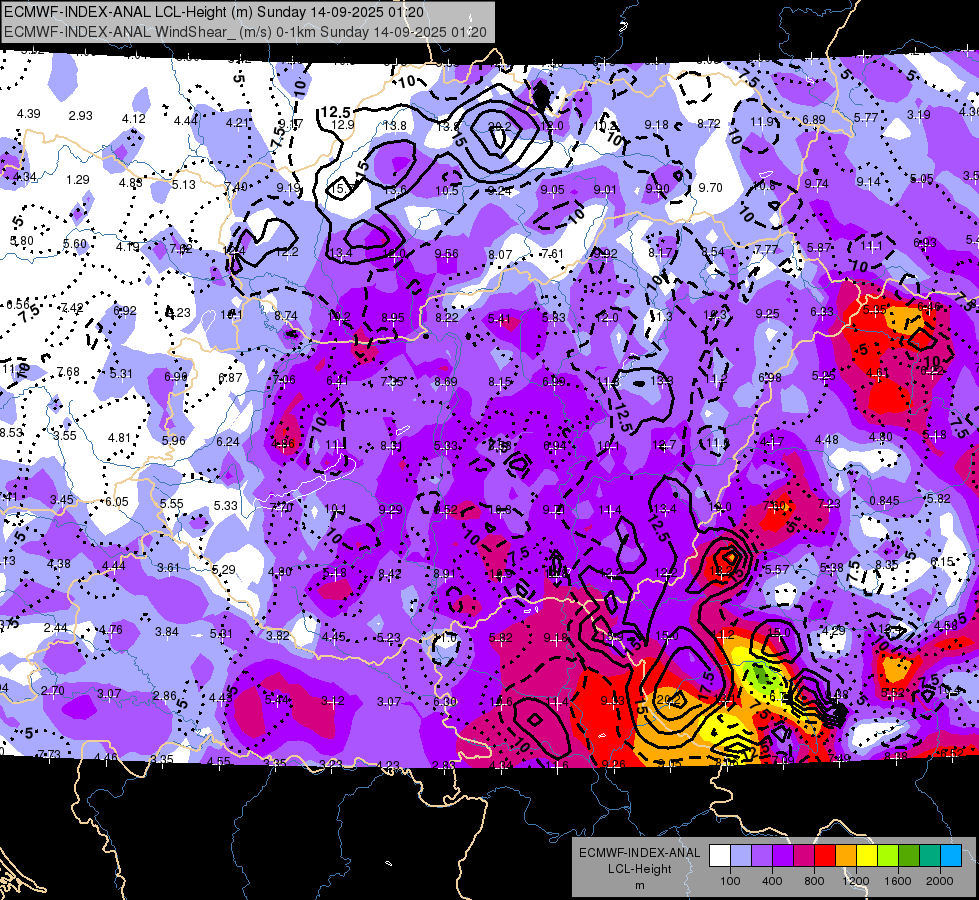Click the legend scale value 2000

pos(940,881)
